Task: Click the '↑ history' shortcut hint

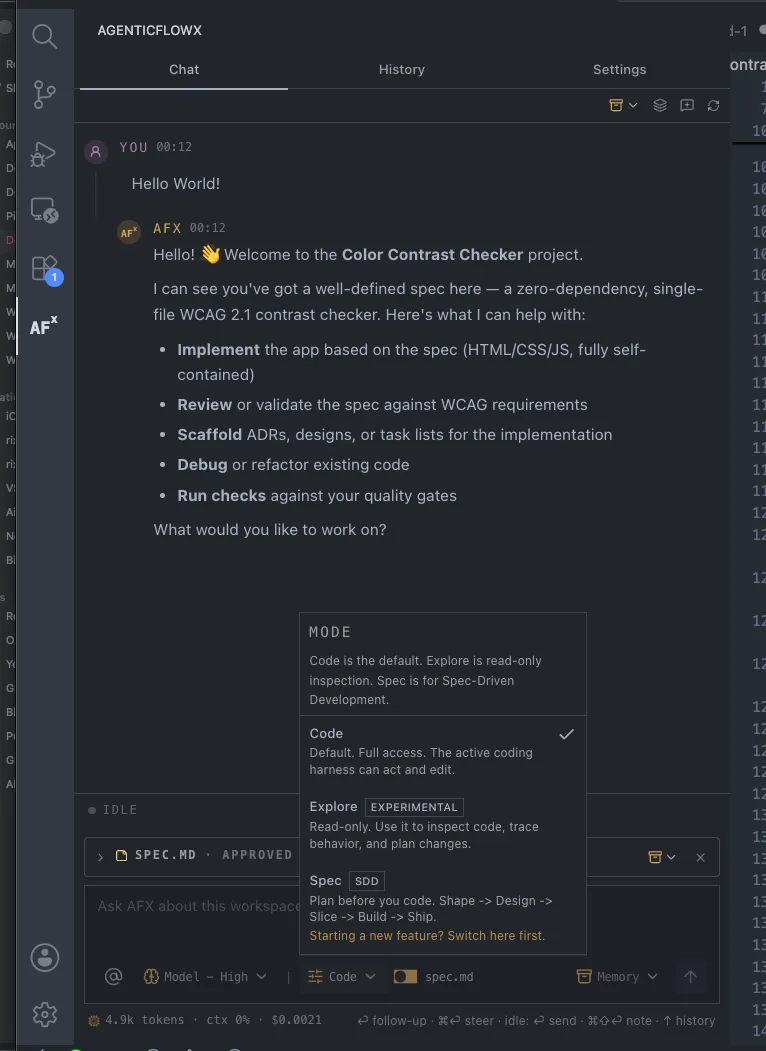Action: [689, 1020]
